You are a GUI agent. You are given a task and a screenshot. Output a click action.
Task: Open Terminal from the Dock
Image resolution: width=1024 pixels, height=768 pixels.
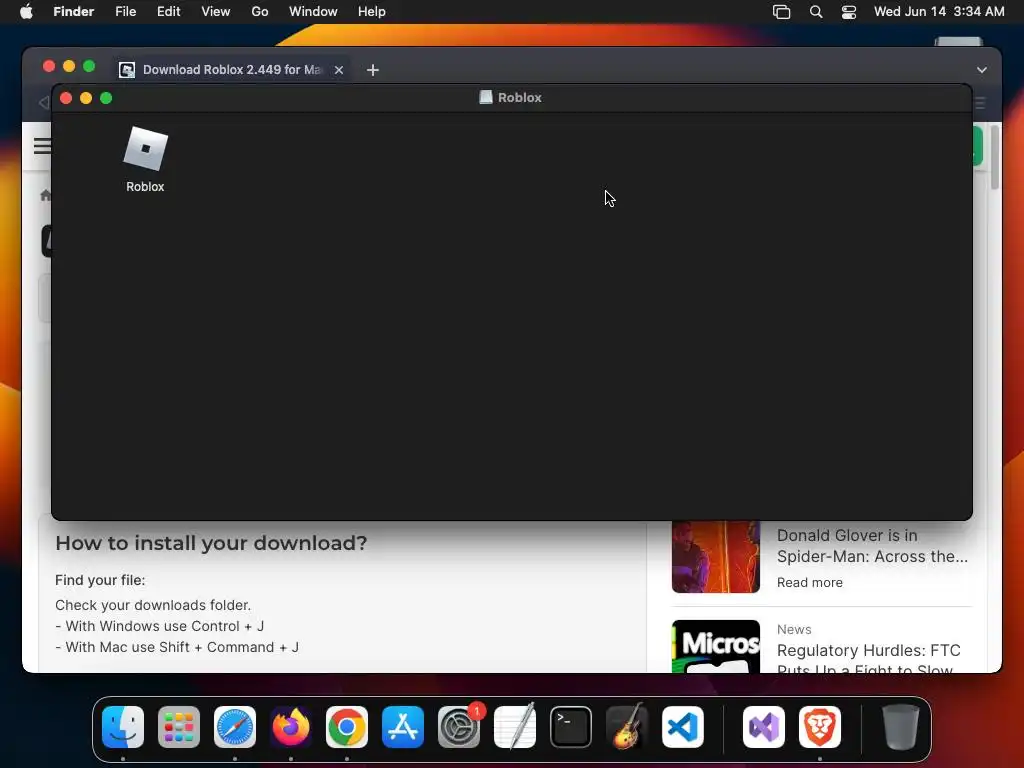click(x=571, y=727)
